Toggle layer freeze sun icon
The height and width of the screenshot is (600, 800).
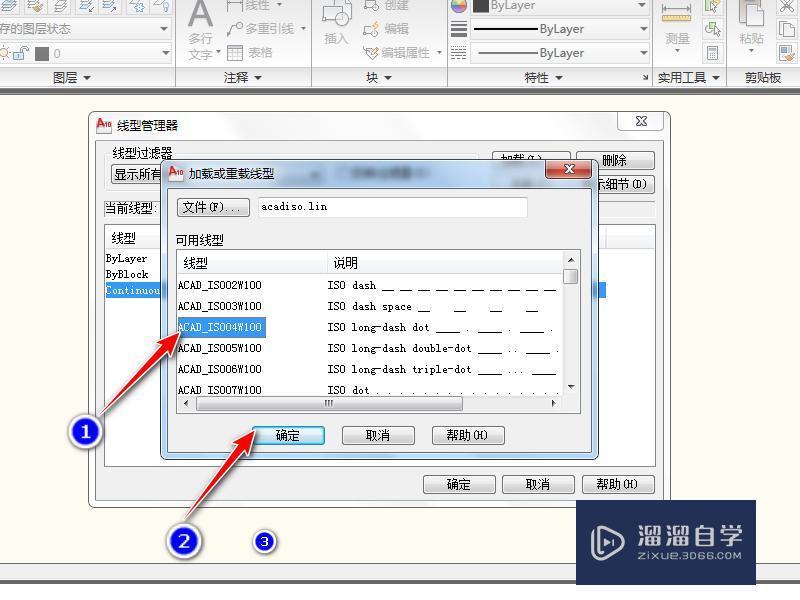(5, 53)
